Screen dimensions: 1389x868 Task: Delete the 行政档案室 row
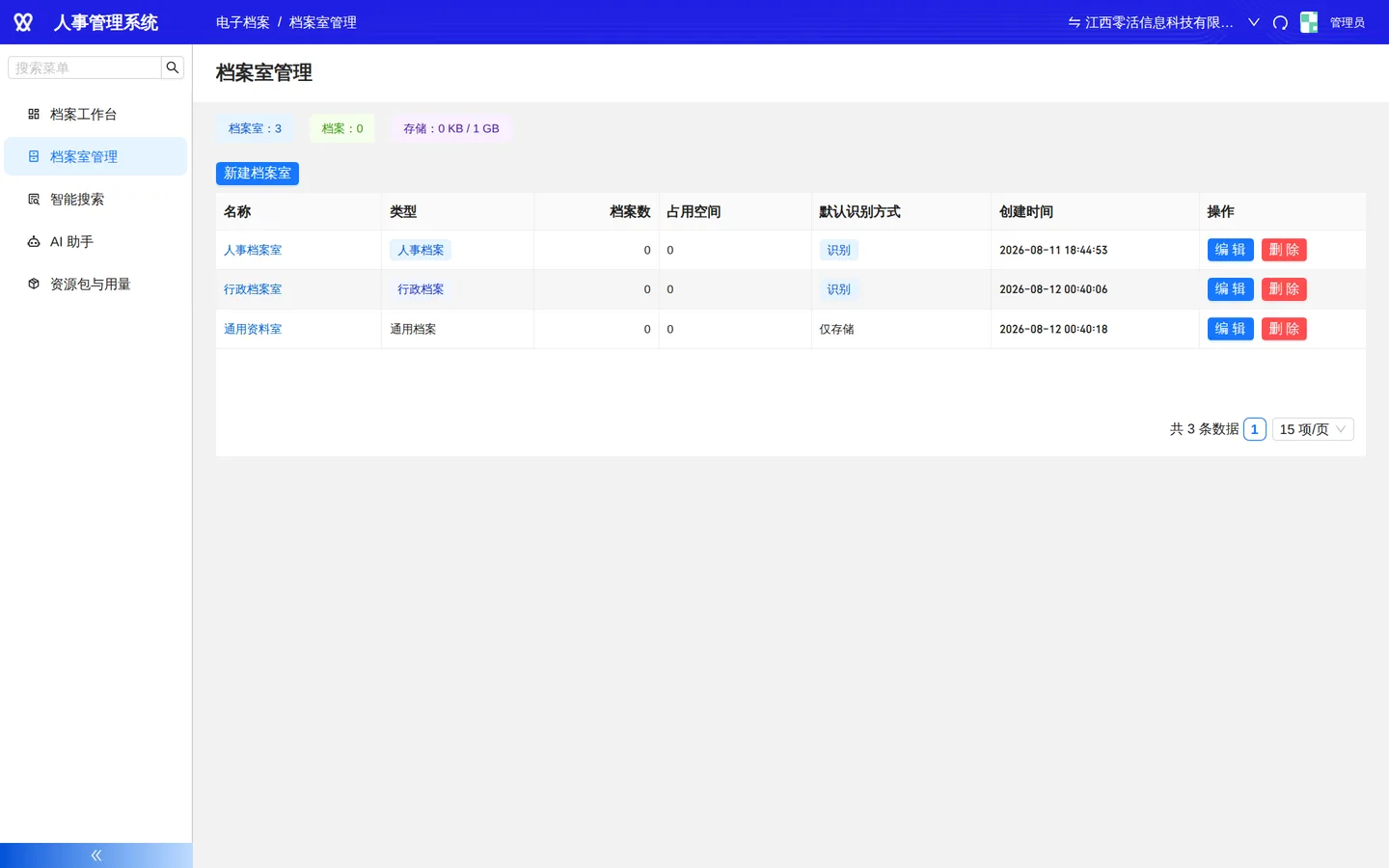point(1284,289)
